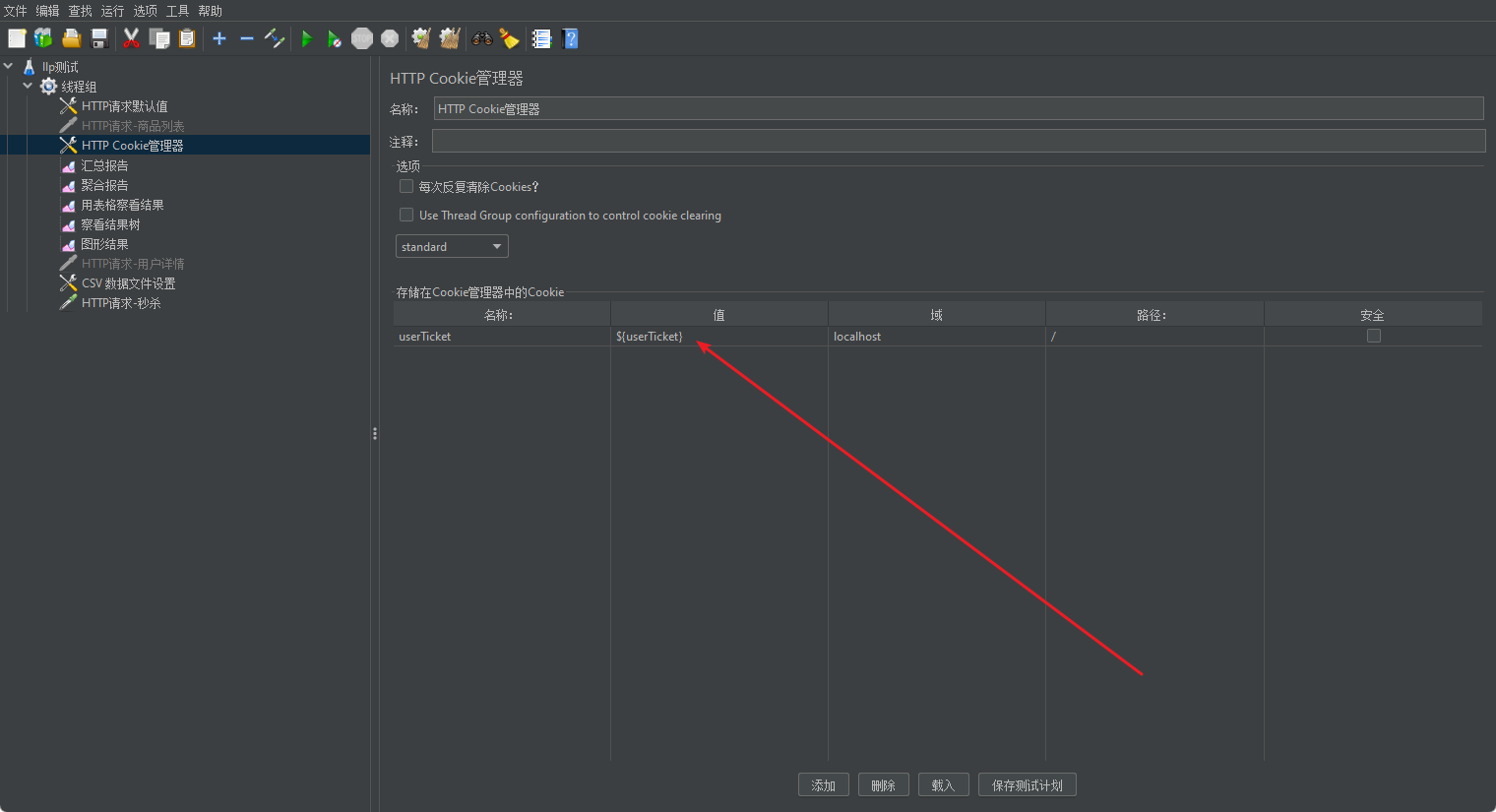Click the Clear broom icon
The width and height of the screenshot is (1496, 812).
421,38
